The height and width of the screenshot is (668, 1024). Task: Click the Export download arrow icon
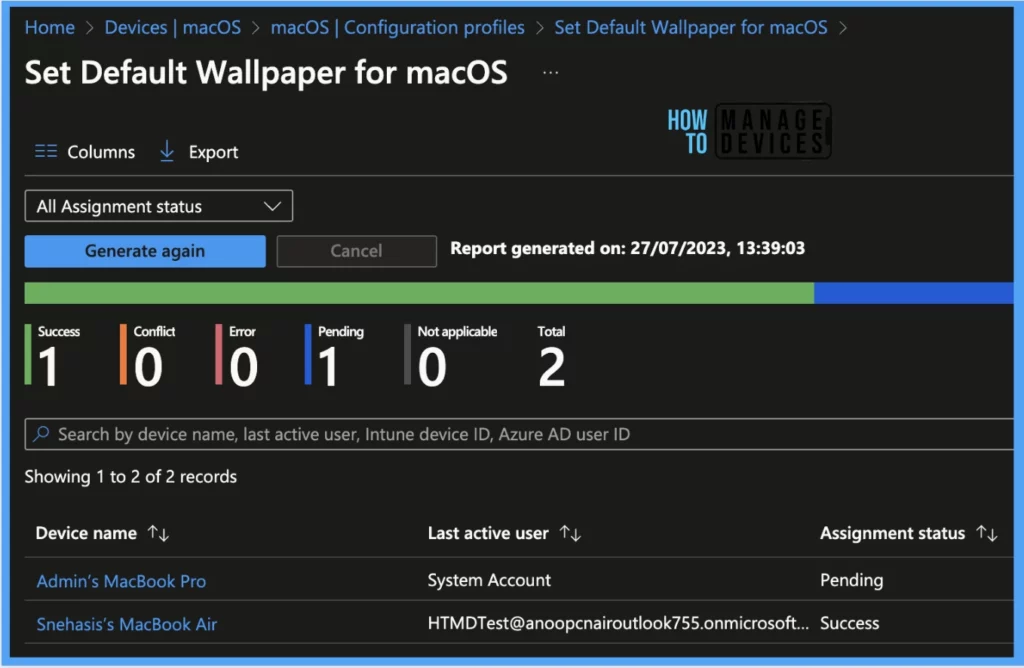(x=167, y=151)
